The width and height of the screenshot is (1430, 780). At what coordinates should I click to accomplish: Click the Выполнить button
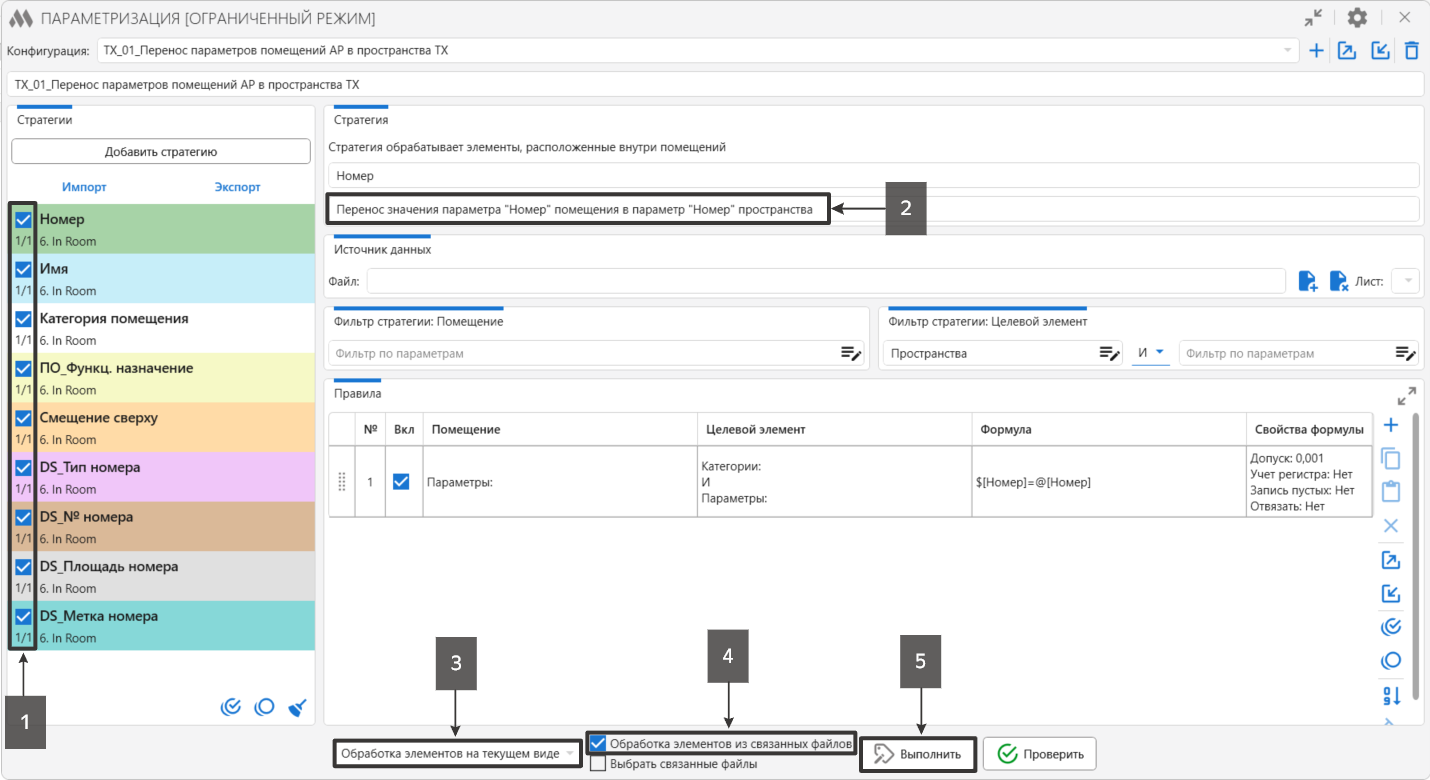[x=917, y=754]
